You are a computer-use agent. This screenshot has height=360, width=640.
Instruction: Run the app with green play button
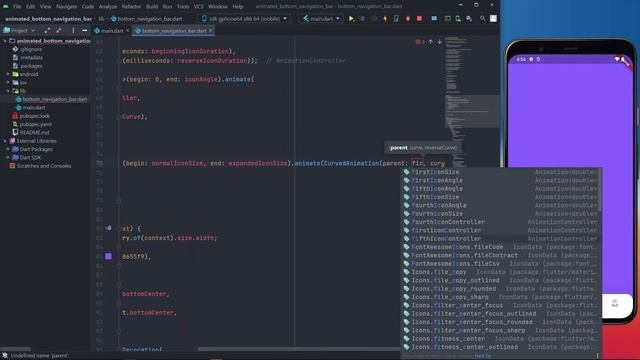(x=351, y=19)
